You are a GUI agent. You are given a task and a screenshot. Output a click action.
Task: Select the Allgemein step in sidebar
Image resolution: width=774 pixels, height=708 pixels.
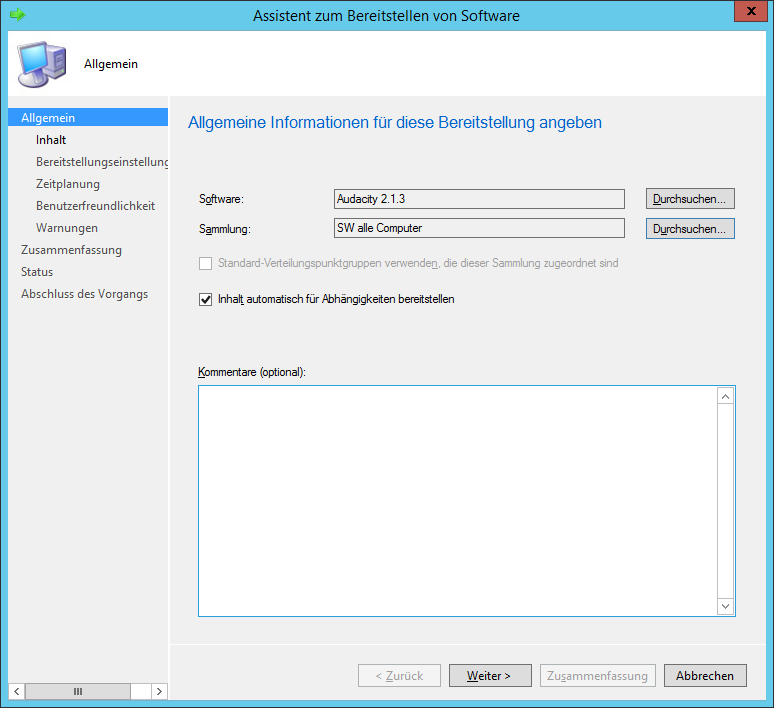point(48,118)
